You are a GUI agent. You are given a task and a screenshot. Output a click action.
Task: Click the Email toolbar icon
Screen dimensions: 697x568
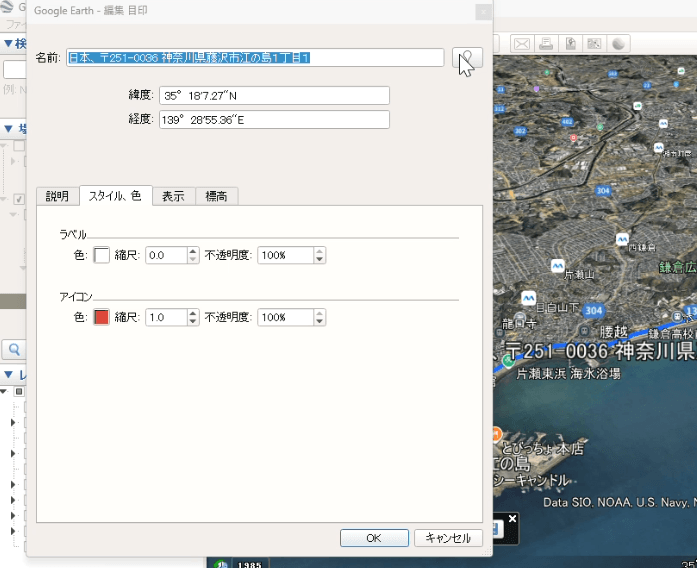click(521, 44)
